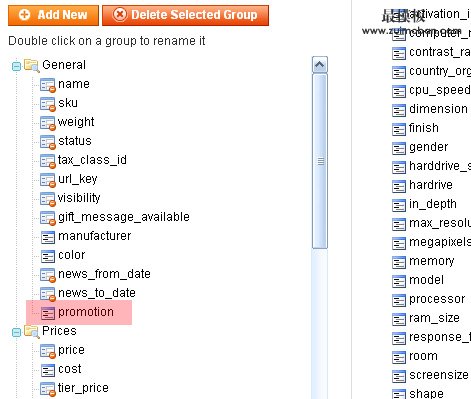Viewport: 471px width, 399px height.
Task: Select the cost attribute
Action: coord(70,369)
